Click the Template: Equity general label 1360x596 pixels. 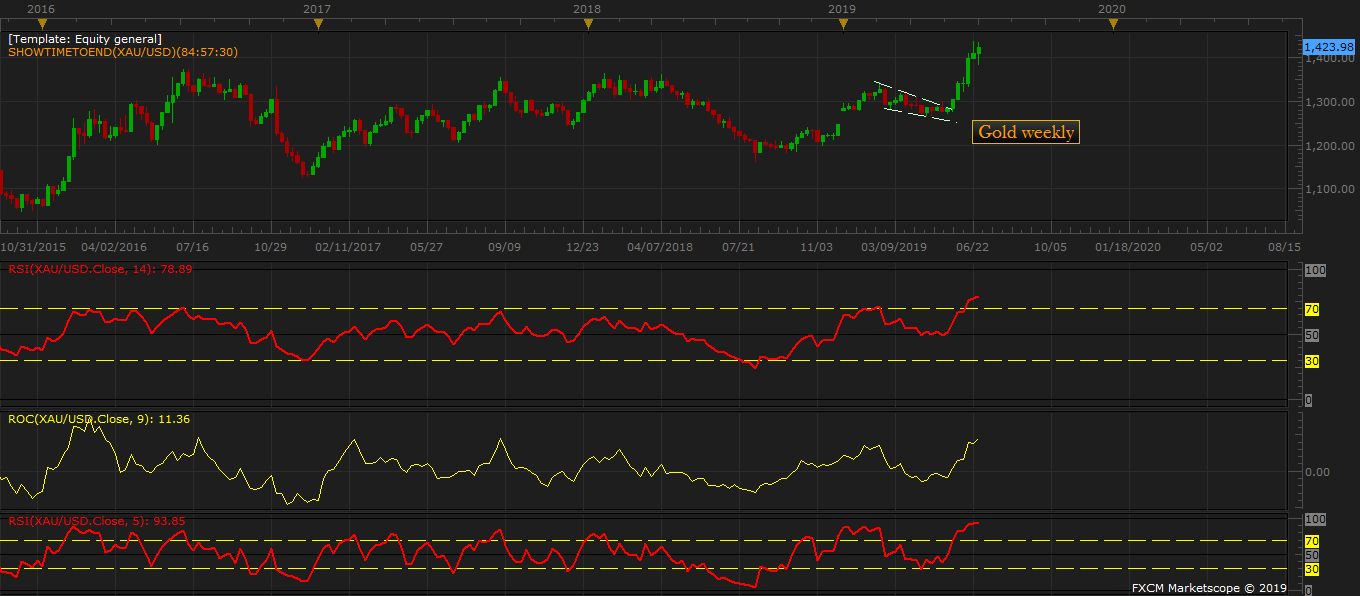tap(85, 39)
